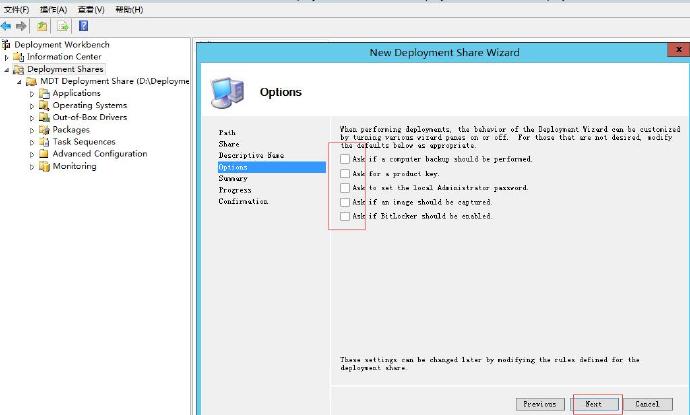Image resolution: width=690 pixels, height=415 pixels.
Task: Open the Help toolbar icon
Action: pyautogui.click(x=83, y=26)
